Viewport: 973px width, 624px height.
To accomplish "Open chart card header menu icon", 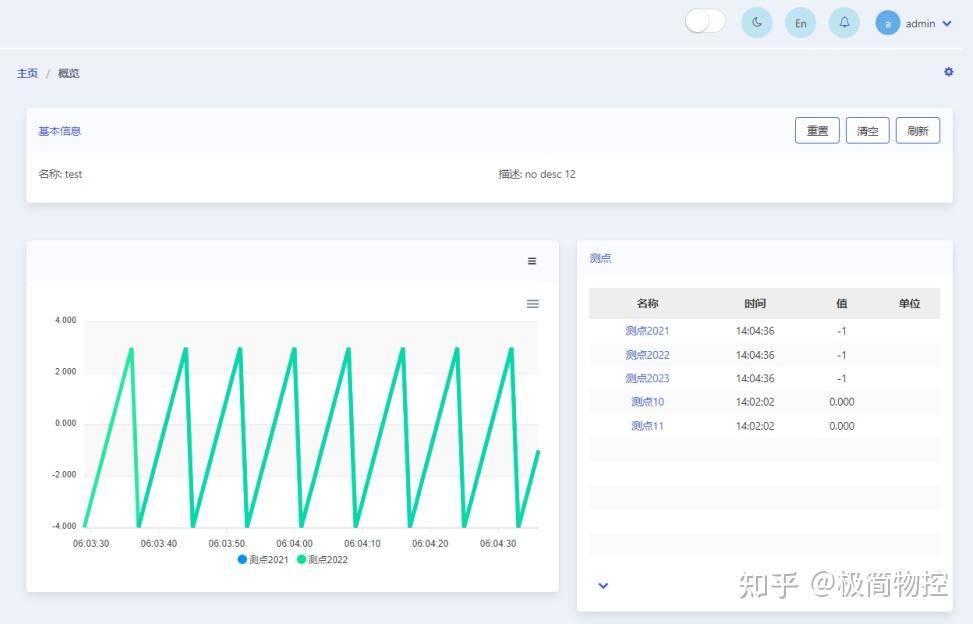I will click(532, 261).
